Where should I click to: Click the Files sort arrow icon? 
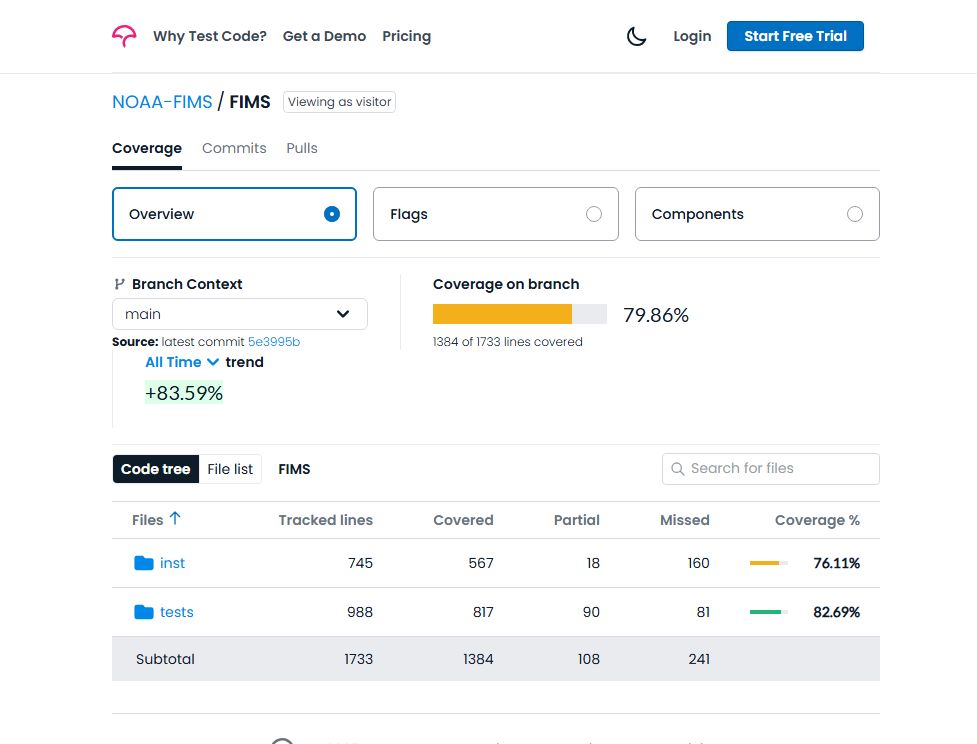175,518
